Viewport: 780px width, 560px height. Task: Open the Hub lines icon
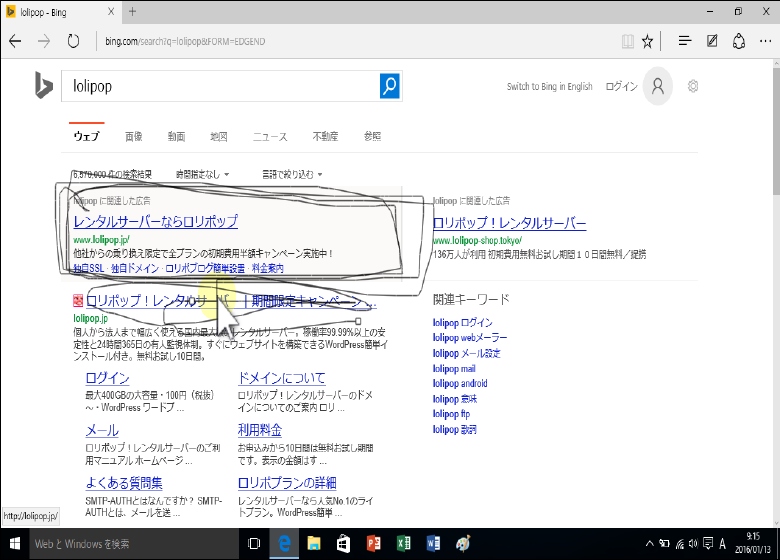(x=685, y=41)
